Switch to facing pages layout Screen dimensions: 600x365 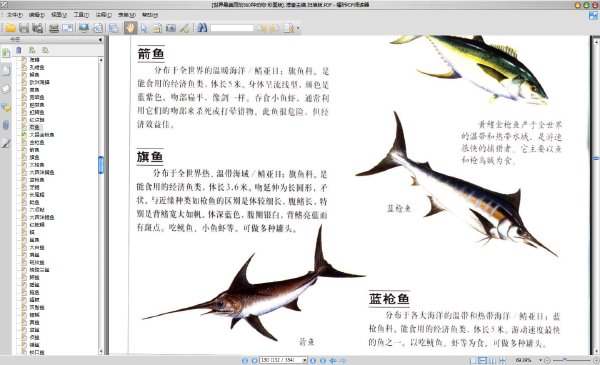(x=492, y=360)
